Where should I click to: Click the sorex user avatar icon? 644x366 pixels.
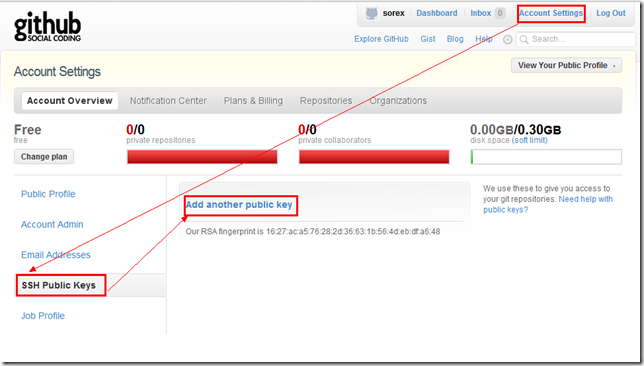click(x=371, y=13)
